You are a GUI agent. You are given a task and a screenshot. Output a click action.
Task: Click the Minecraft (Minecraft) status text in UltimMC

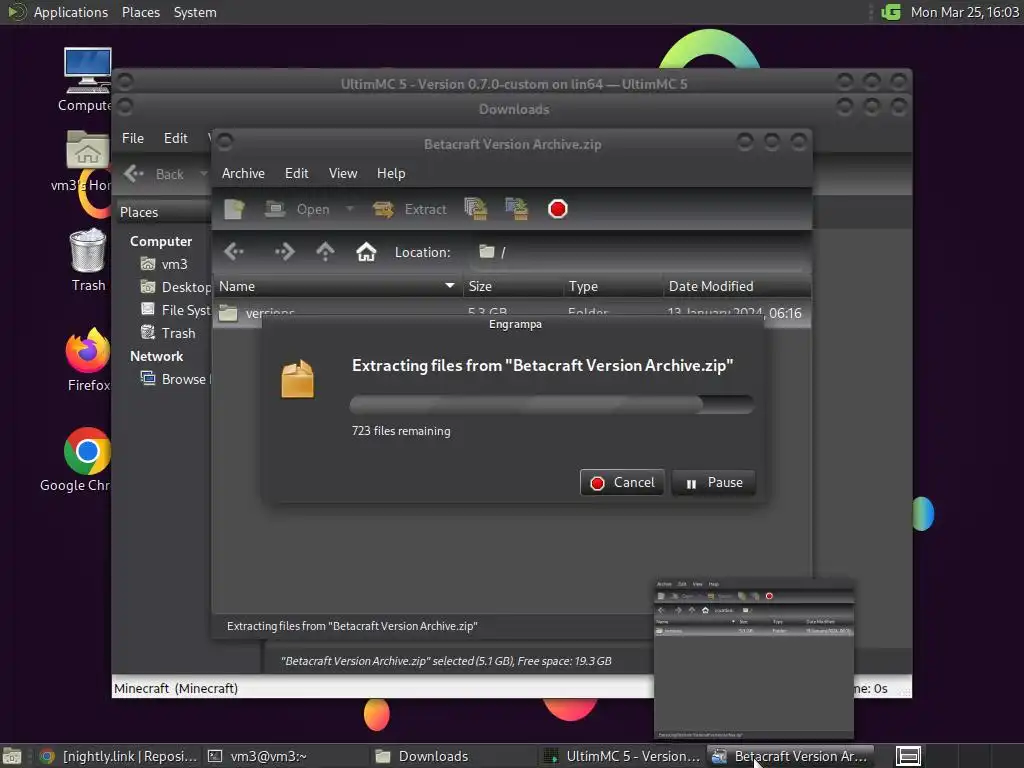(x=176, y=688)
